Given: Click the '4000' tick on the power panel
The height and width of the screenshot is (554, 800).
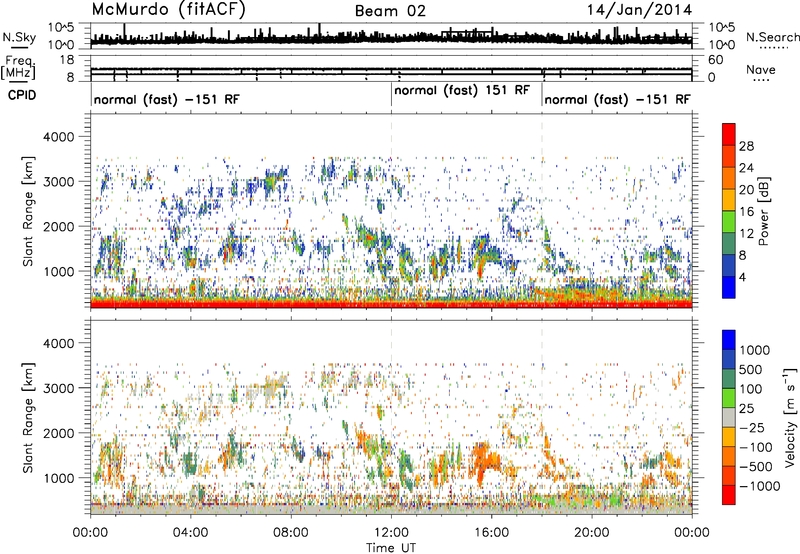Looking at the screenshot, I should [x=58, y=137].
